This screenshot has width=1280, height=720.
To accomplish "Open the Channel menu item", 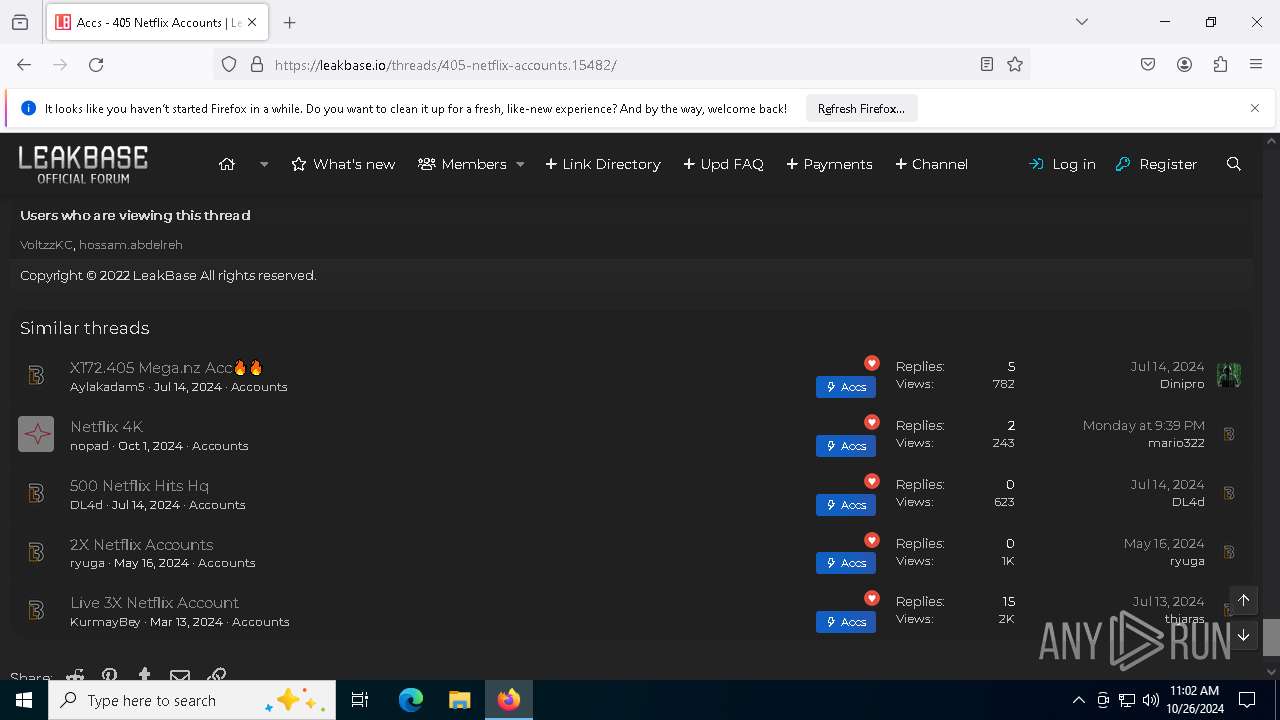I will (931, 164).
